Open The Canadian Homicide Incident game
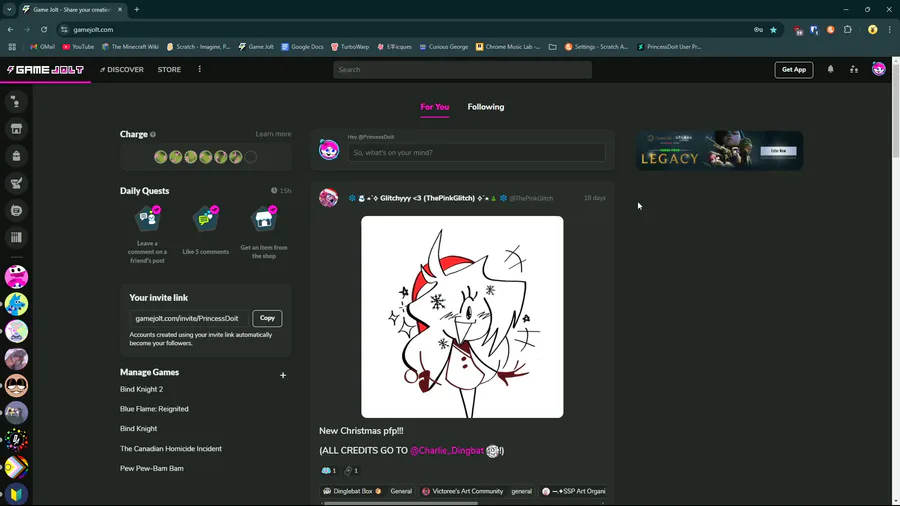This screenshot has width=900, height=506. click(x=170, y=449)
